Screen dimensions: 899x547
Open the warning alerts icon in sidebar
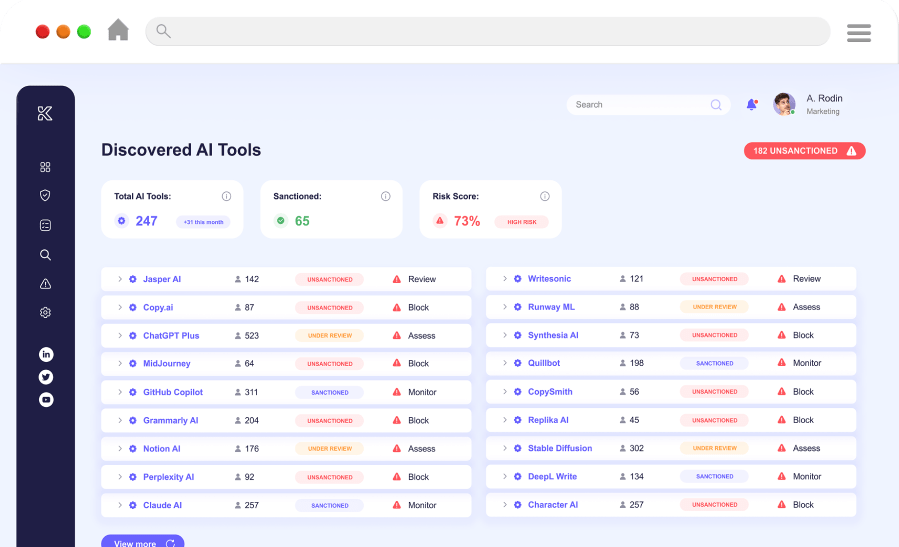coord(45,284)
